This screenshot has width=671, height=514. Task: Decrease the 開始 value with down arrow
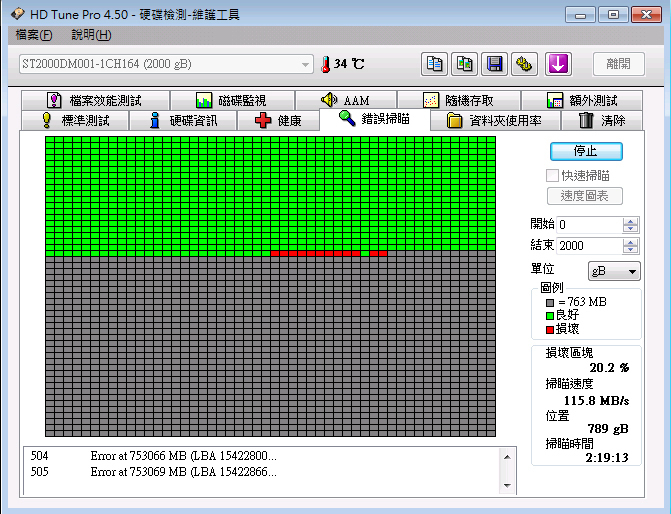(630, 229)
